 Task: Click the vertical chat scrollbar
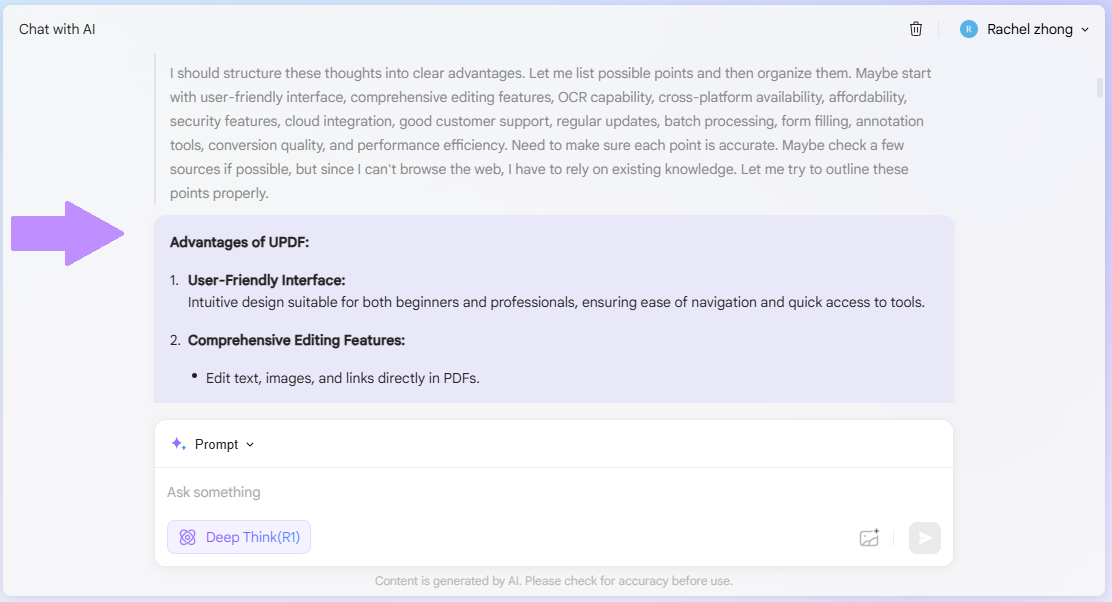pos(1100,88)
